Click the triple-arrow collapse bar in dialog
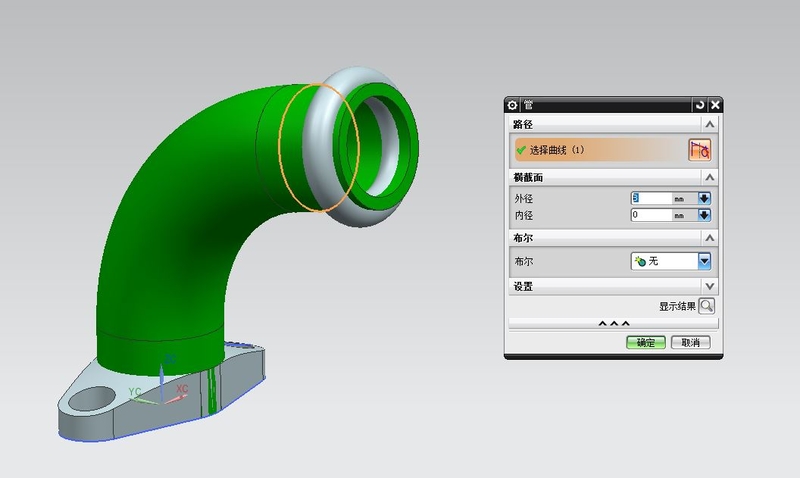The image size is (800, 478). pyautogui.click(x=613, y=323)
